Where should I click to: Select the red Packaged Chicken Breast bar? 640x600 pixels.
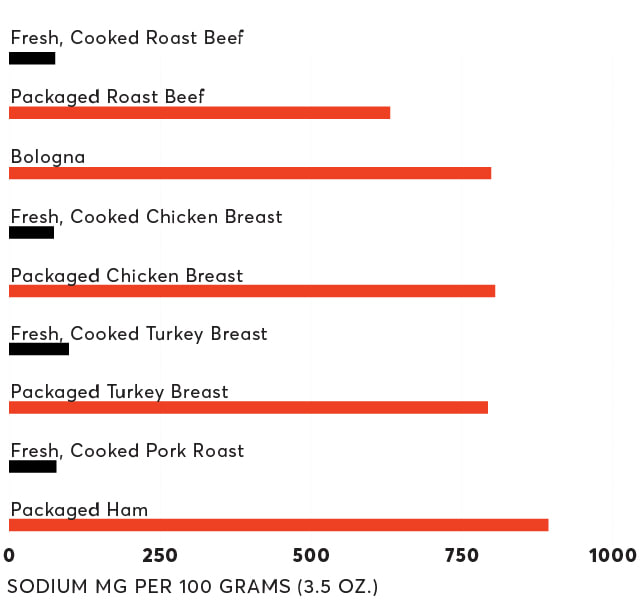click(252, 291)
